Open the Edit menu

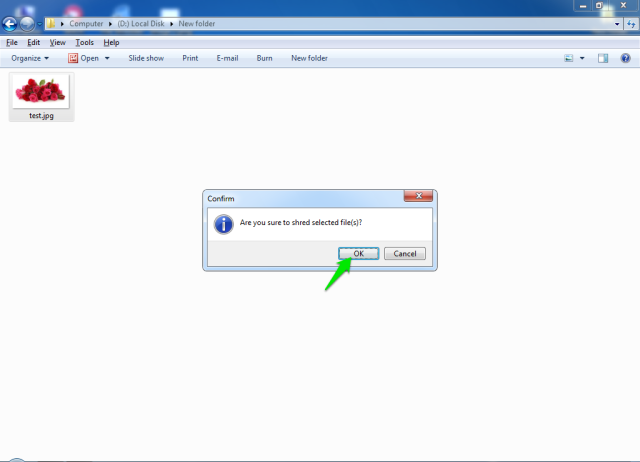[34, 43]
